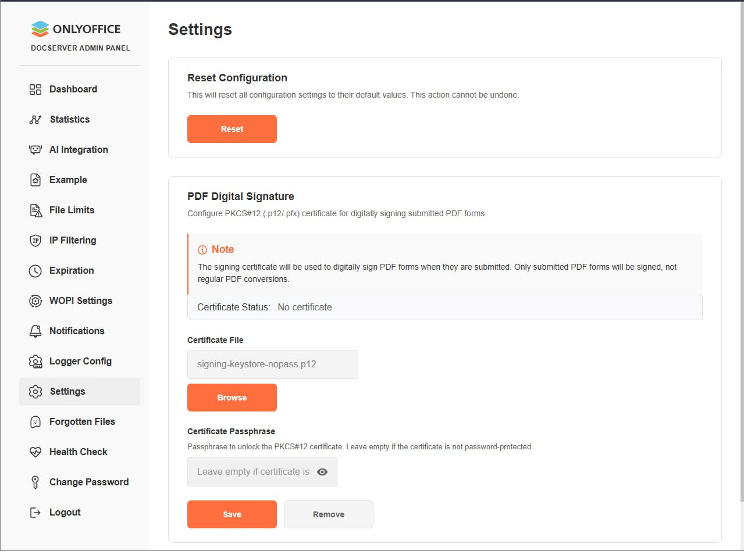Select Example in the sidebar
Image resolution: width=744 pixels, height=552 pixels.
click(68, 180)
